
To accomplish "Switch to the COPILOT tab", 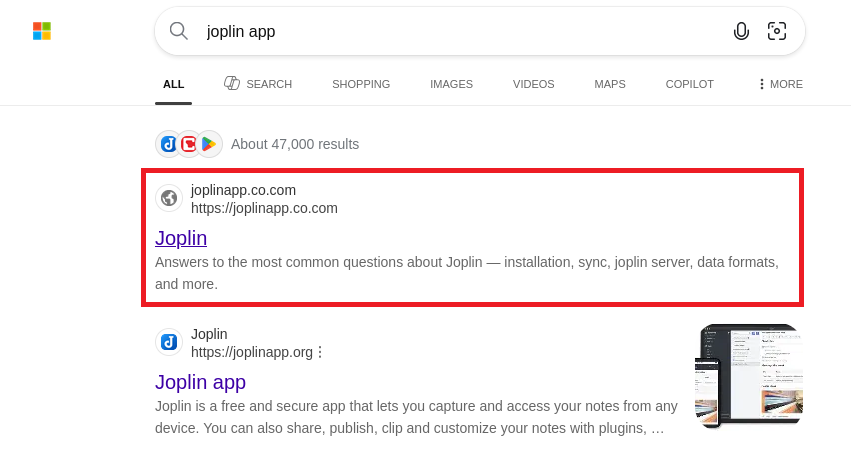I will pyautogui.click(x=689, y=84).
